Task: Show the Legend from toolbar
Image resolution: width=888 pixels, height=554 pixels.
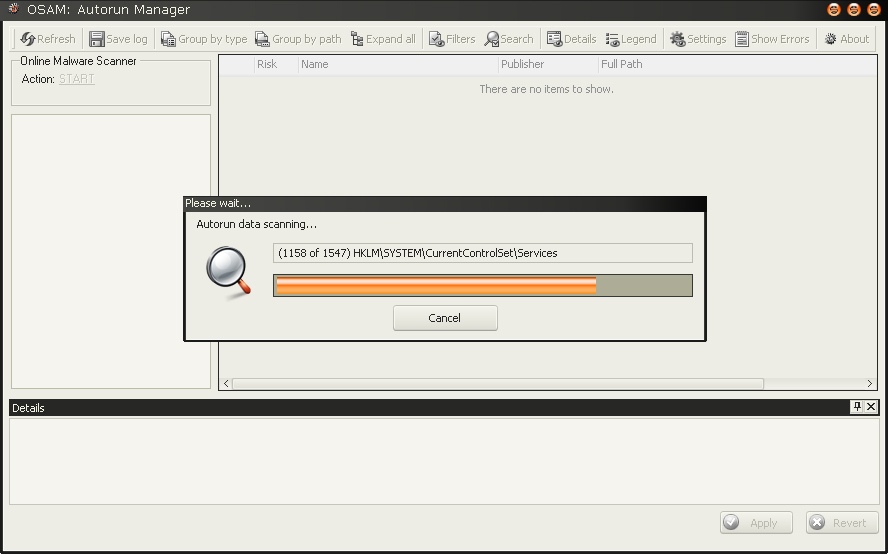Action: click(x=631, y=39)
